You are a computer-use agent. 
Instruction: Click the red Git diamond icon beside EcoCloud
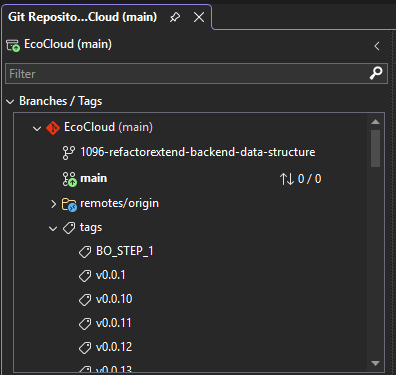click(53, 128)
